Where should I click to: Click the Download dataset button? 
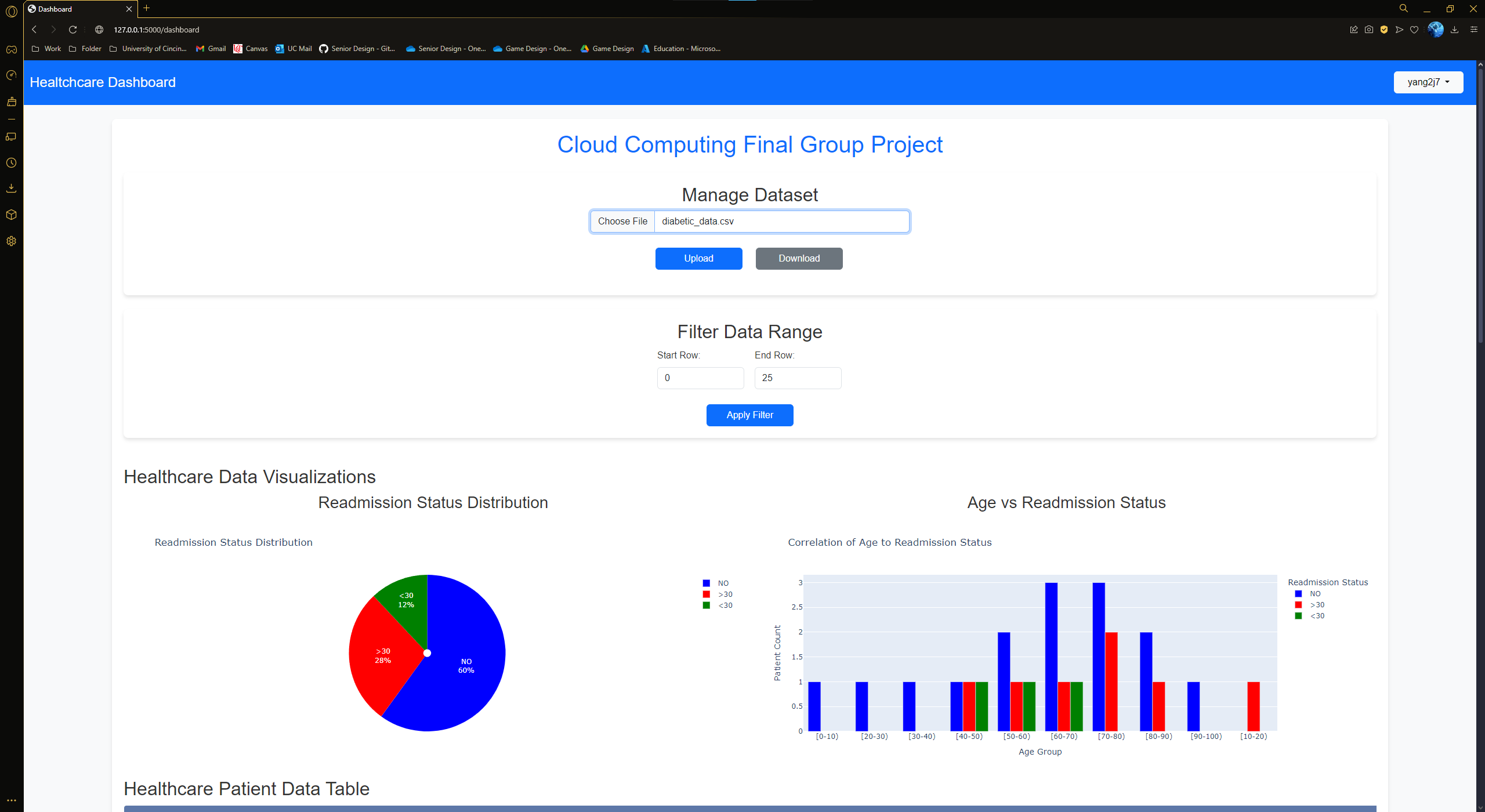(x=799, y=259)
